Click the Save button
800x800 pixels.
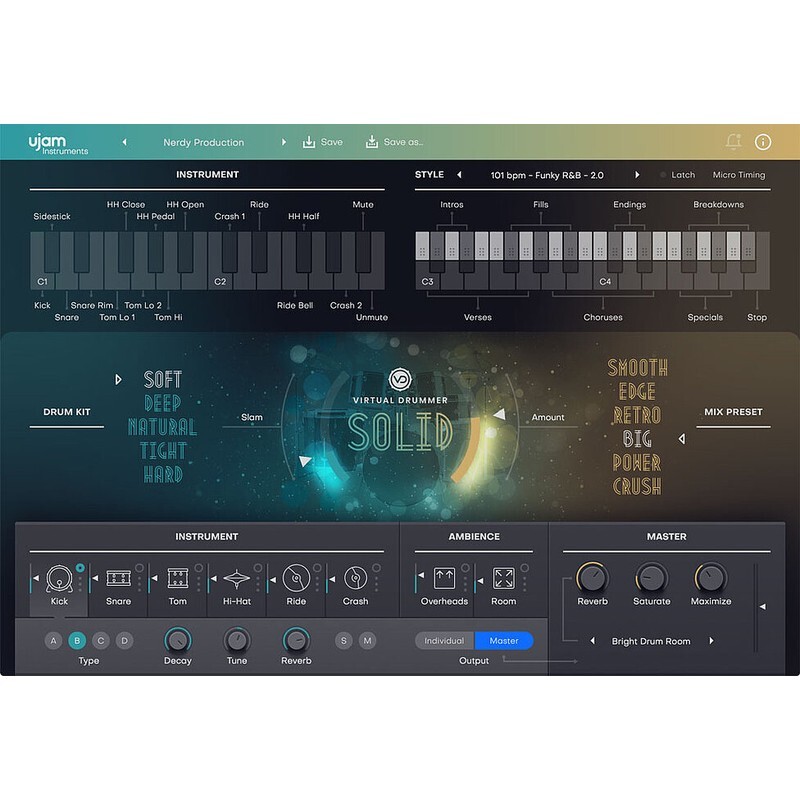pos(322,142)
